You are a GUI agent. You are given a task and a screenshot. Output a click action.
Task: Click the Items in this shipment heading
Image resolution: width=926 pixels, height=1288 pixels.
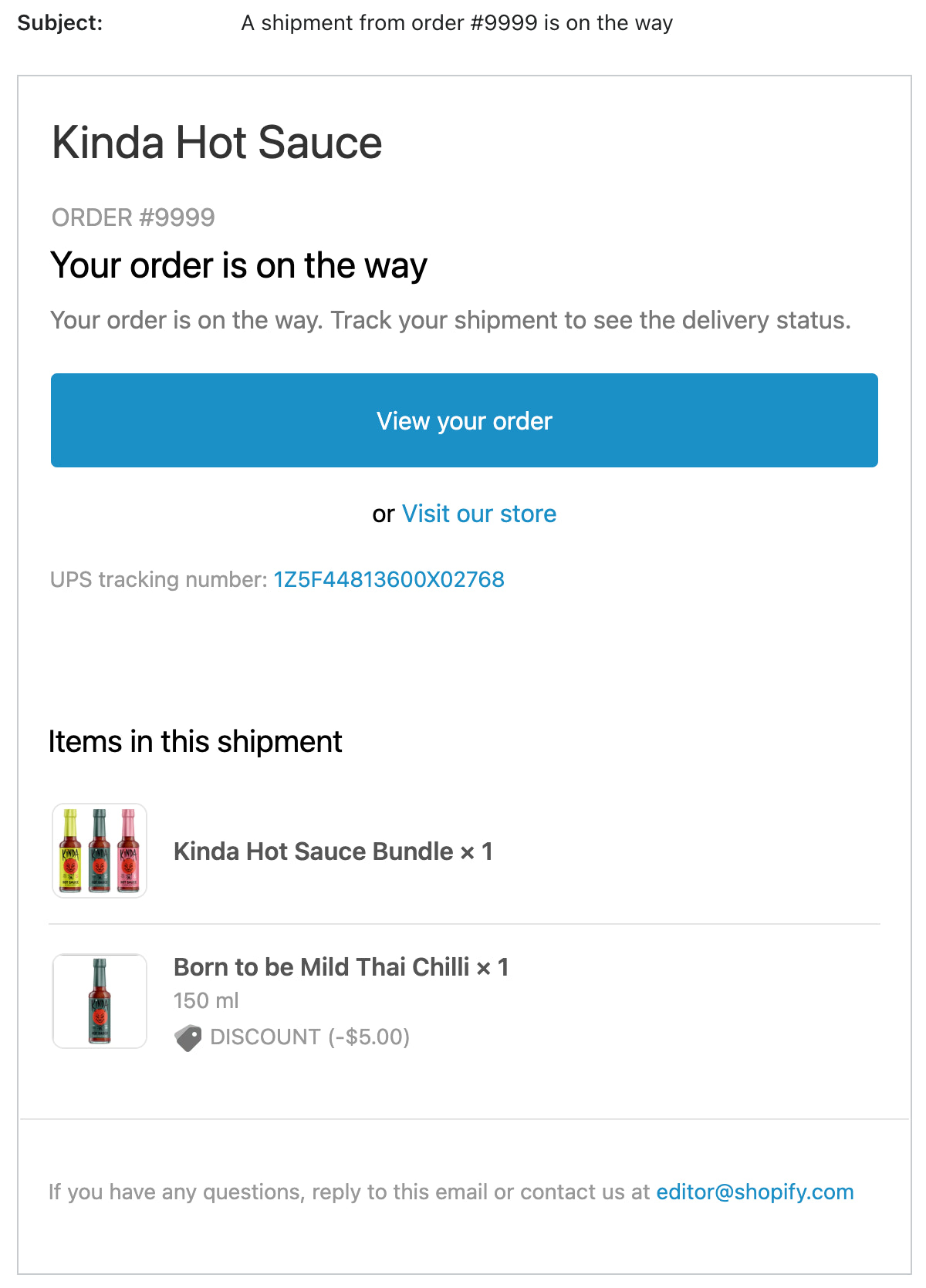(x=195, y=742)
